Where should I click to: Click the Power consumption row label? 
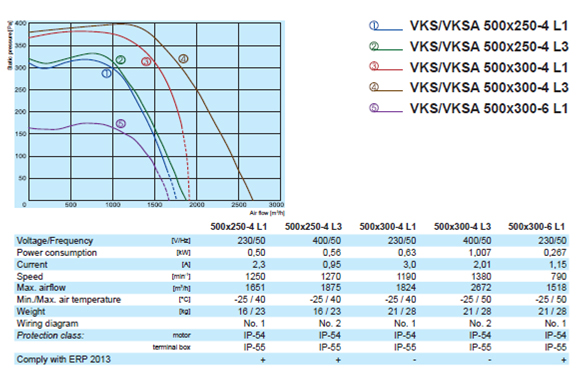click(57, 253)
